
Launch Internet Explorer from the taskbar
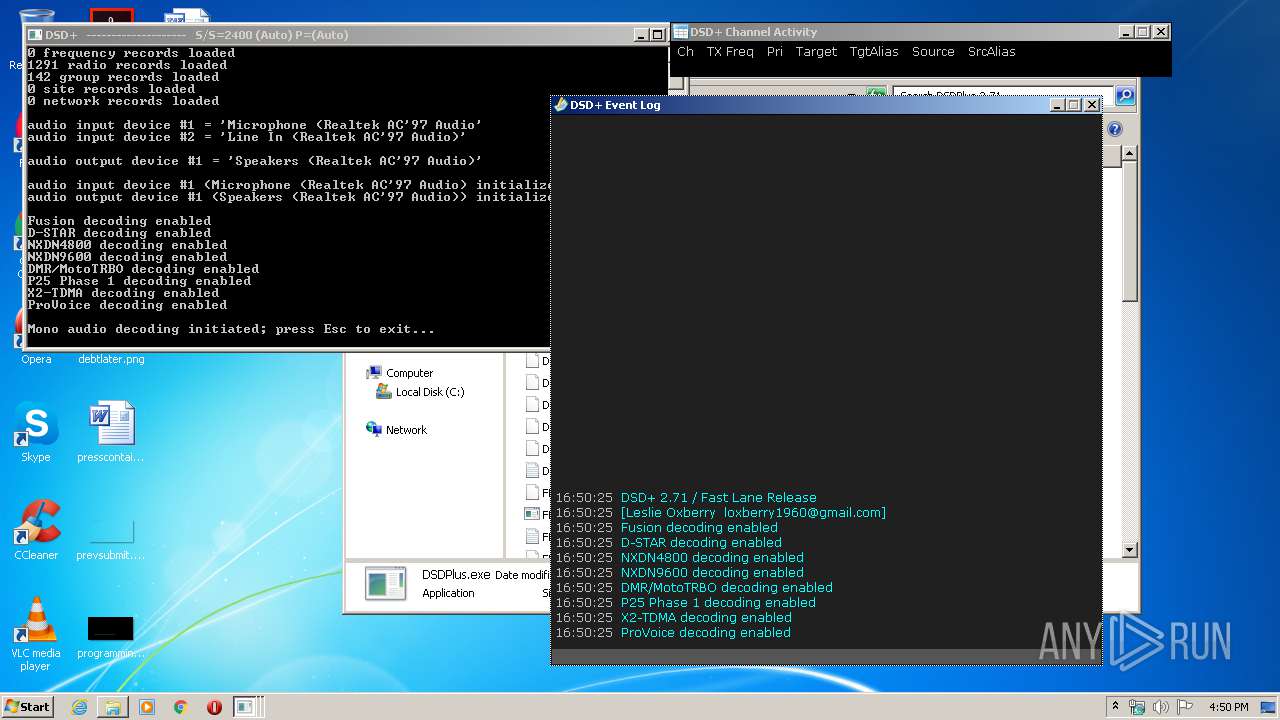pos(79,707)
